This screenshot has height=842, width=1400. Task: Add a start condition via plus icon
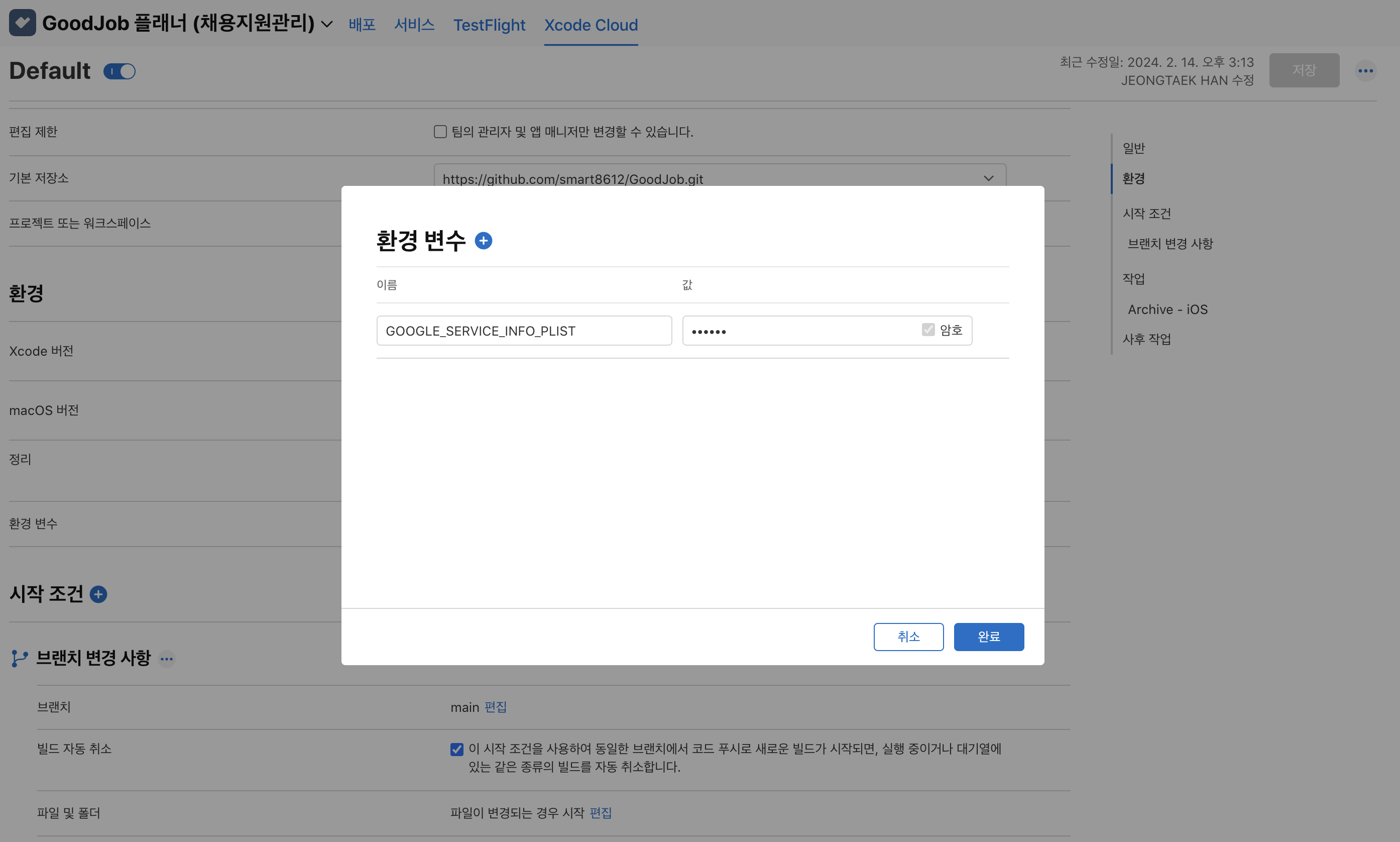(98, 594)
